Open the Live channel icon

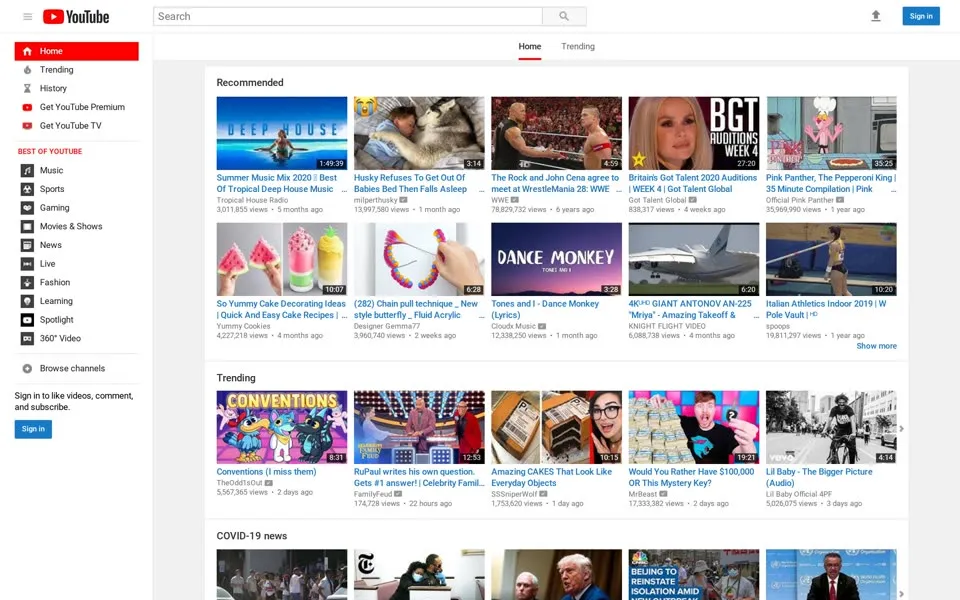[27, 264]
